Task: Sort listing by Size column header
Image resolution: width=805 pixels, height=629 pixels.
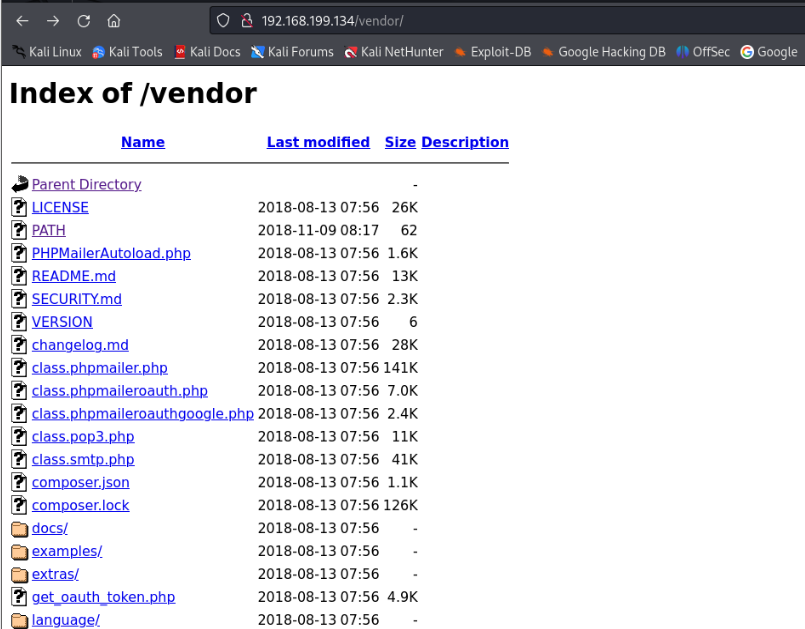Action: (x=400, y=142)
